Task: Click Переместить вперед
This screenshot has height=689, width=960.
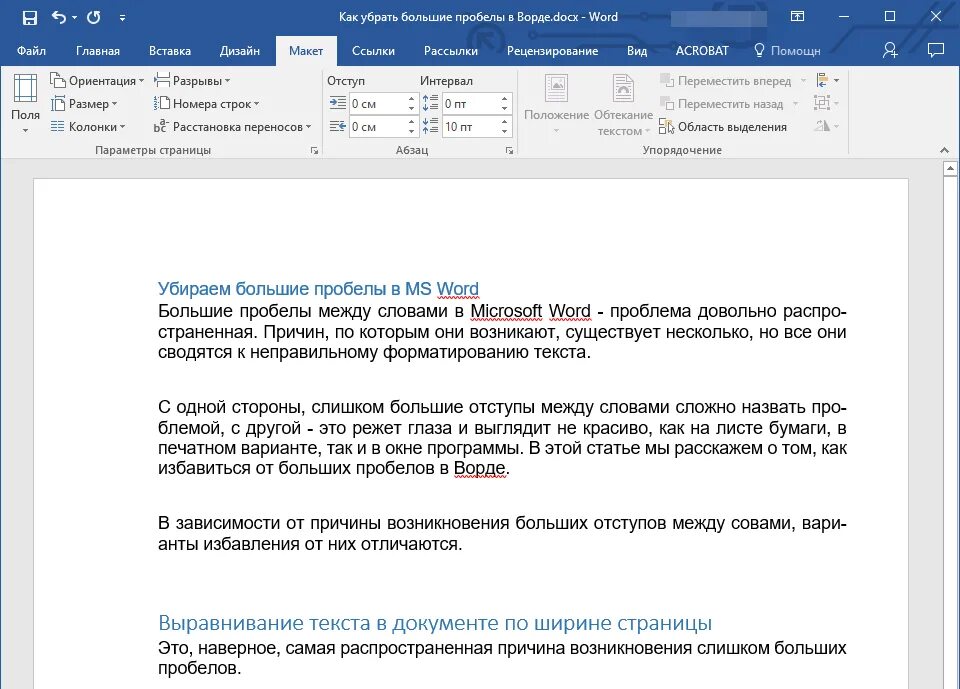Action: (726, 80)
